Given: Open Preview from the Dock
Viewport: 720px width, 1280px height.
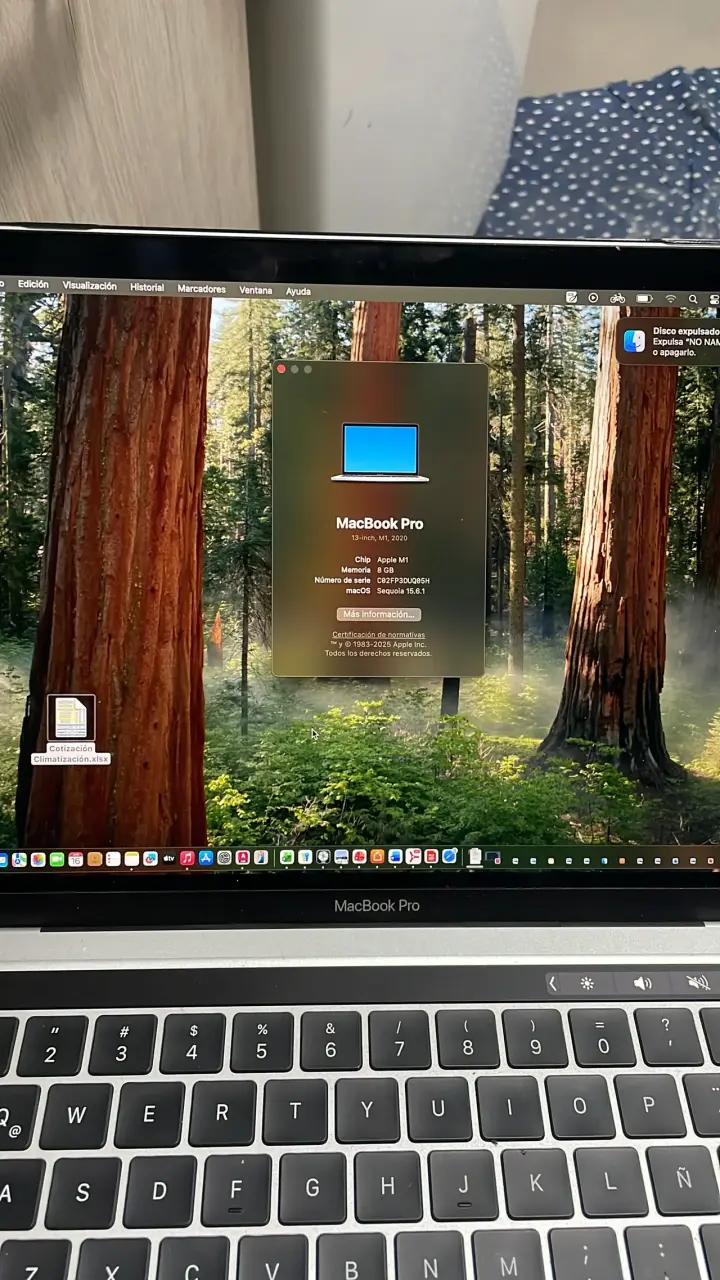Looking at the screenshot, I should pyautogui.click(x=341, y=857).
